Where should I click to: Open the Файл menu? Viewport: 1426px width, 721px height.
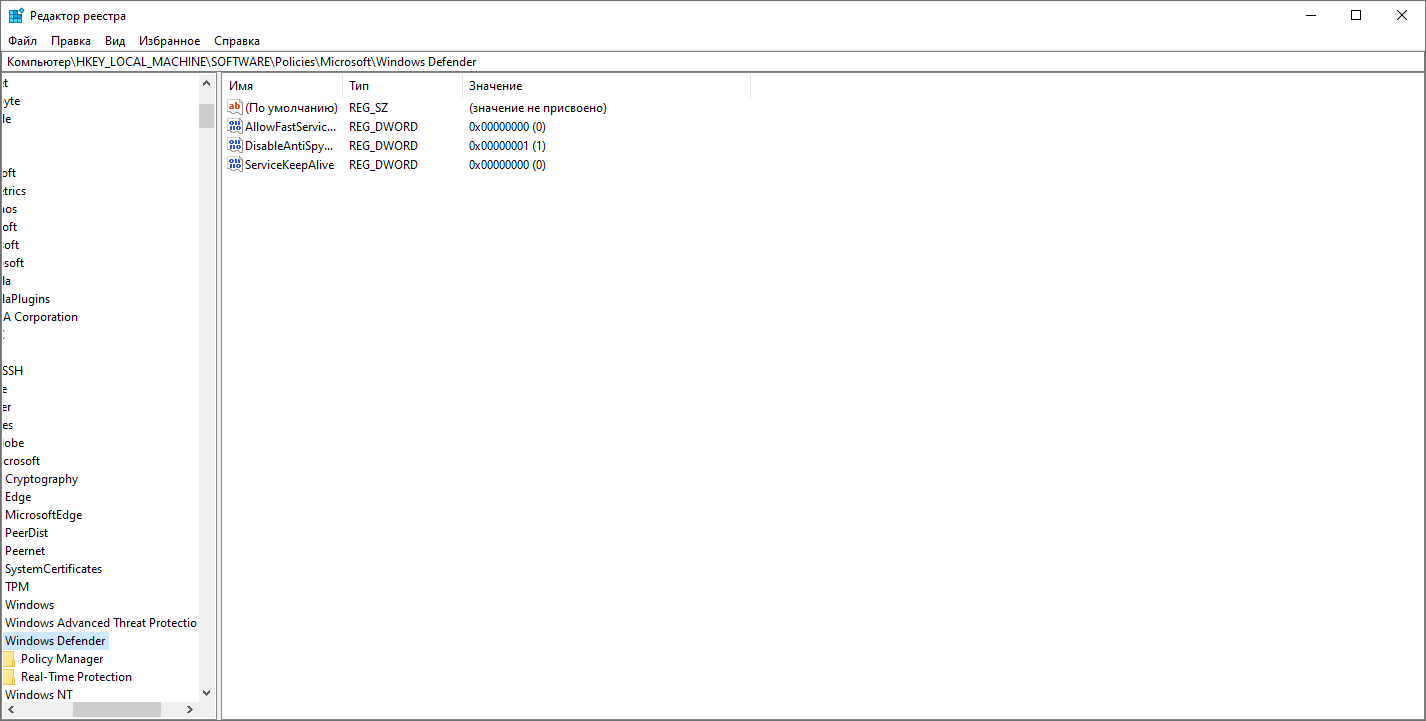click(x=22, y=41)
